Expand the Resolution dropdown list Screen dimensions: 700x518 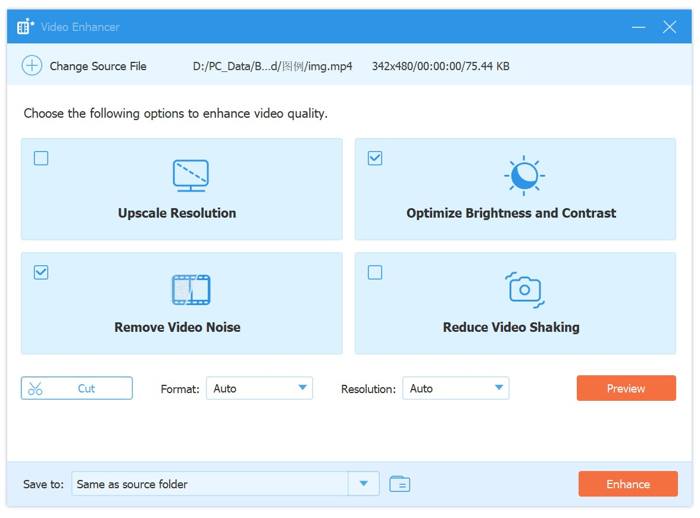click(456, 388)
